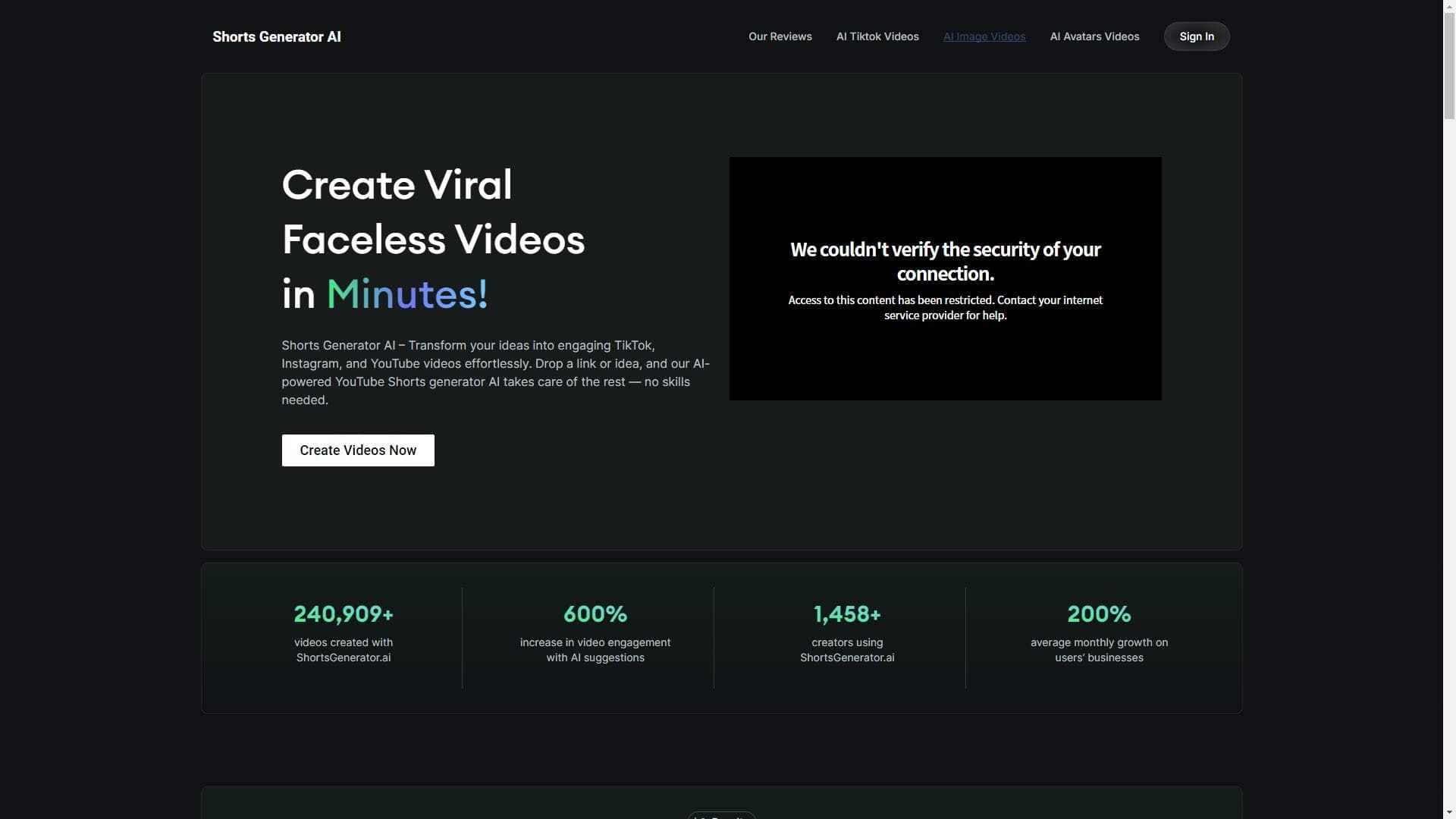This screenshot has width=1456, height=819.
Task: Go to AI Tiktok Videos
Action: [877, 36]
